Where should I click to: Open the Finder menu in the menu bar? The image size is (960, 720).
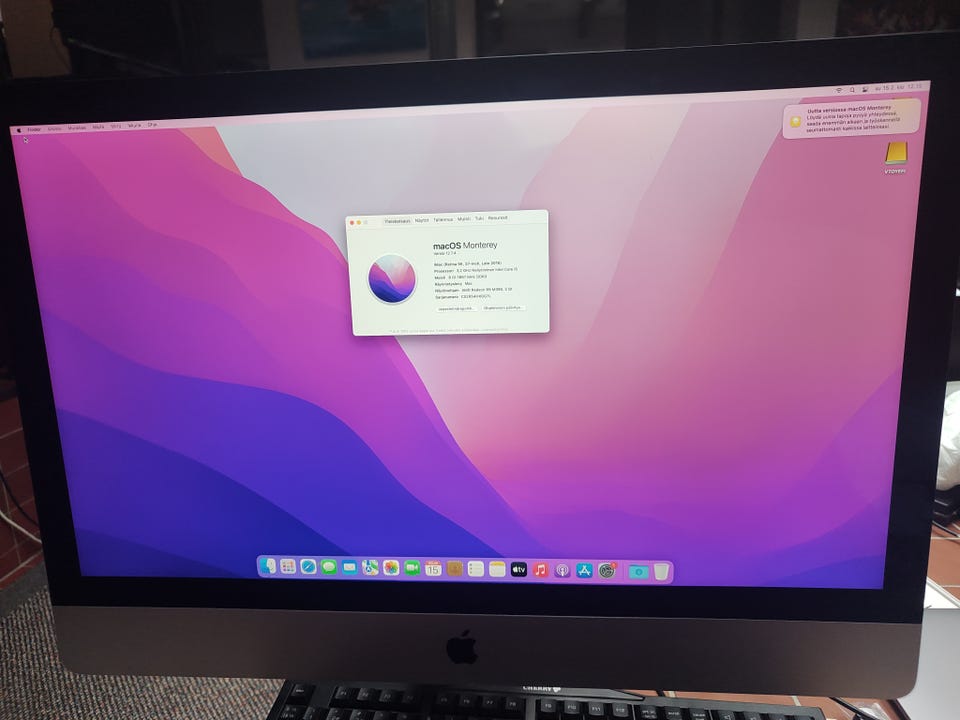pos(34,129)
